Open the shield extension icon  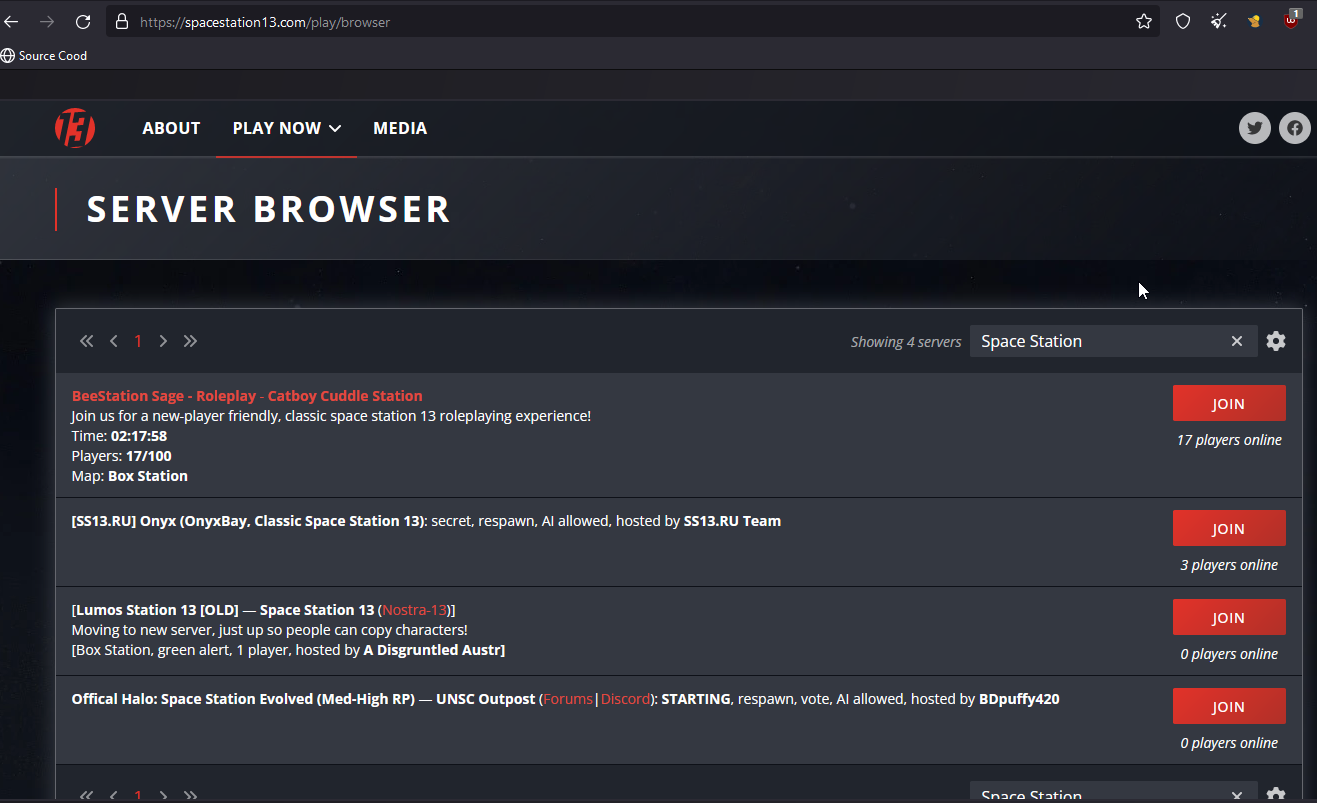click(x=1183, y=21)
